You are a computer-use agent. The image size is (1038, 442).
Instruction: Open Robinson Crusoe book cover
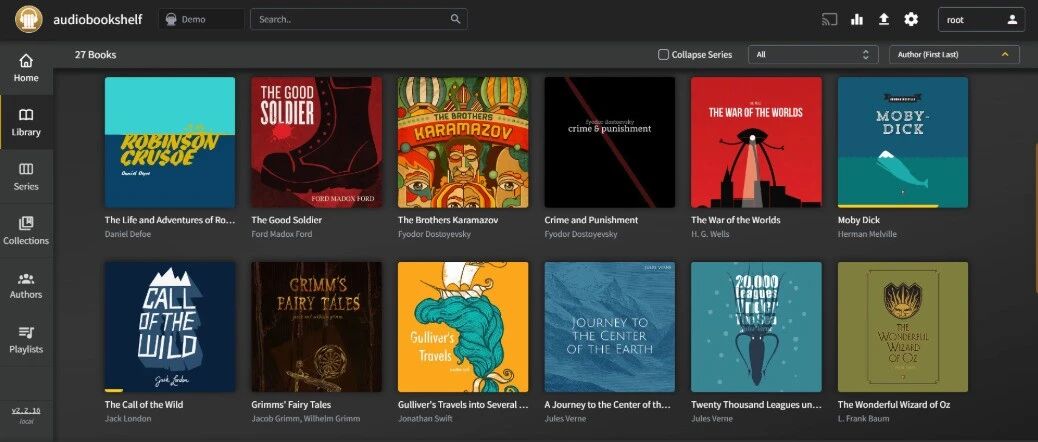(x=170, y=142)
